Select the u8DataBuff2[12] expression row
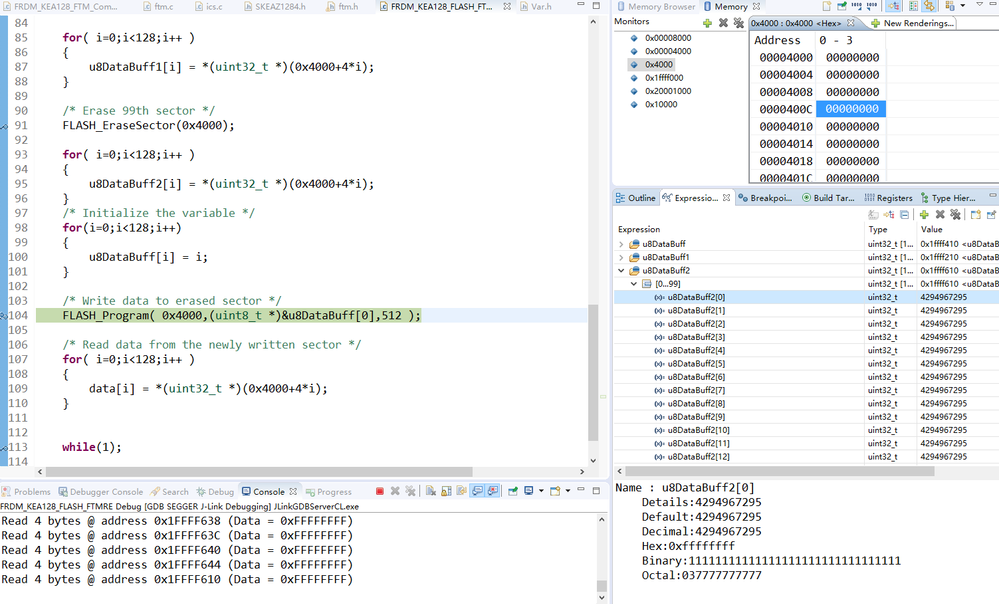This screenshot has height=604, width=999. 807,457
